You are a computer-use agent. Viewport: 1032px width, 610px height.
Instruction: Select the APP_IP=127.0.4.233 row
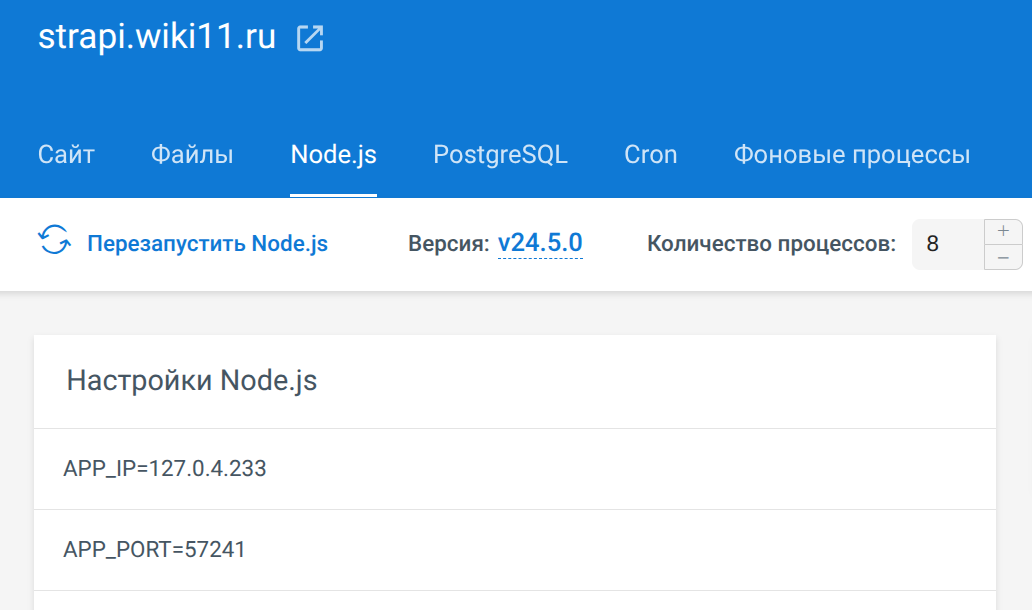pyautogui.click(x=515, y=469)
